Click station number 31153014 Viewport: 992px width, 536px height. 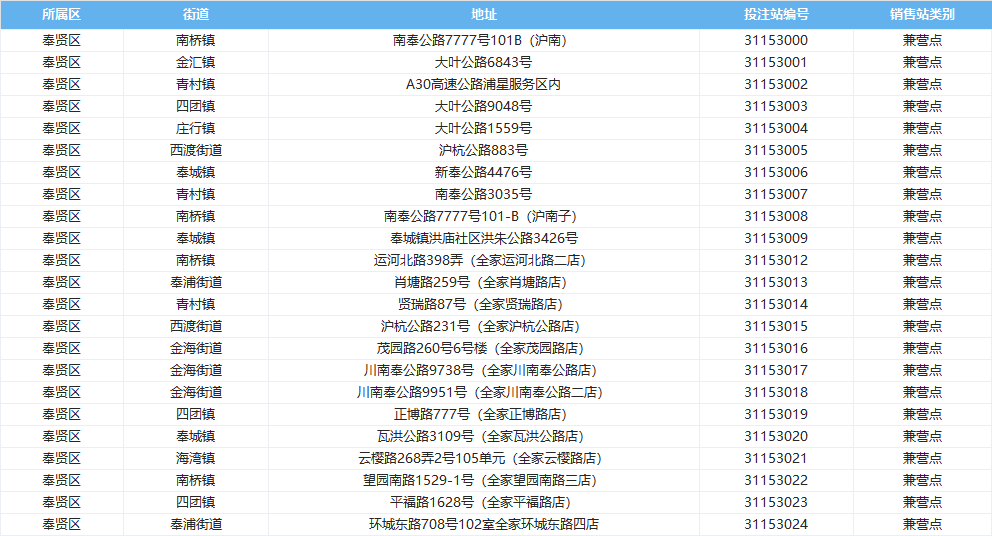coord(776,304)
